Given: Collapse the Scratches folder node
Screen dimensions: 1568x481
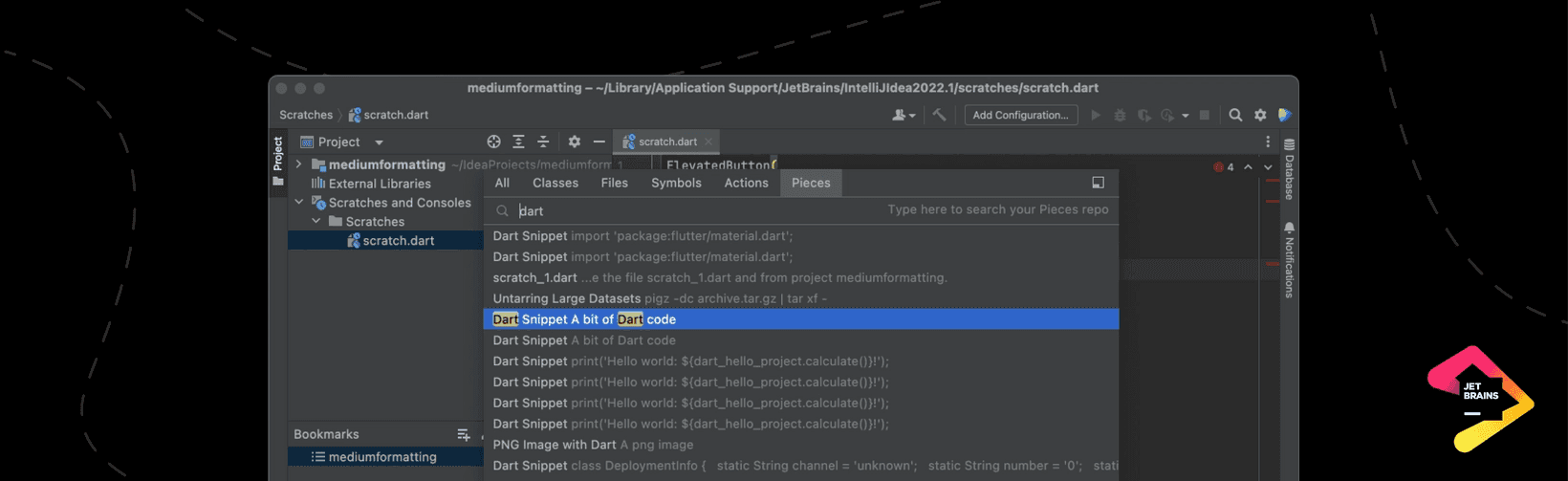Looking at the screenshot, I should coord(316,222).
